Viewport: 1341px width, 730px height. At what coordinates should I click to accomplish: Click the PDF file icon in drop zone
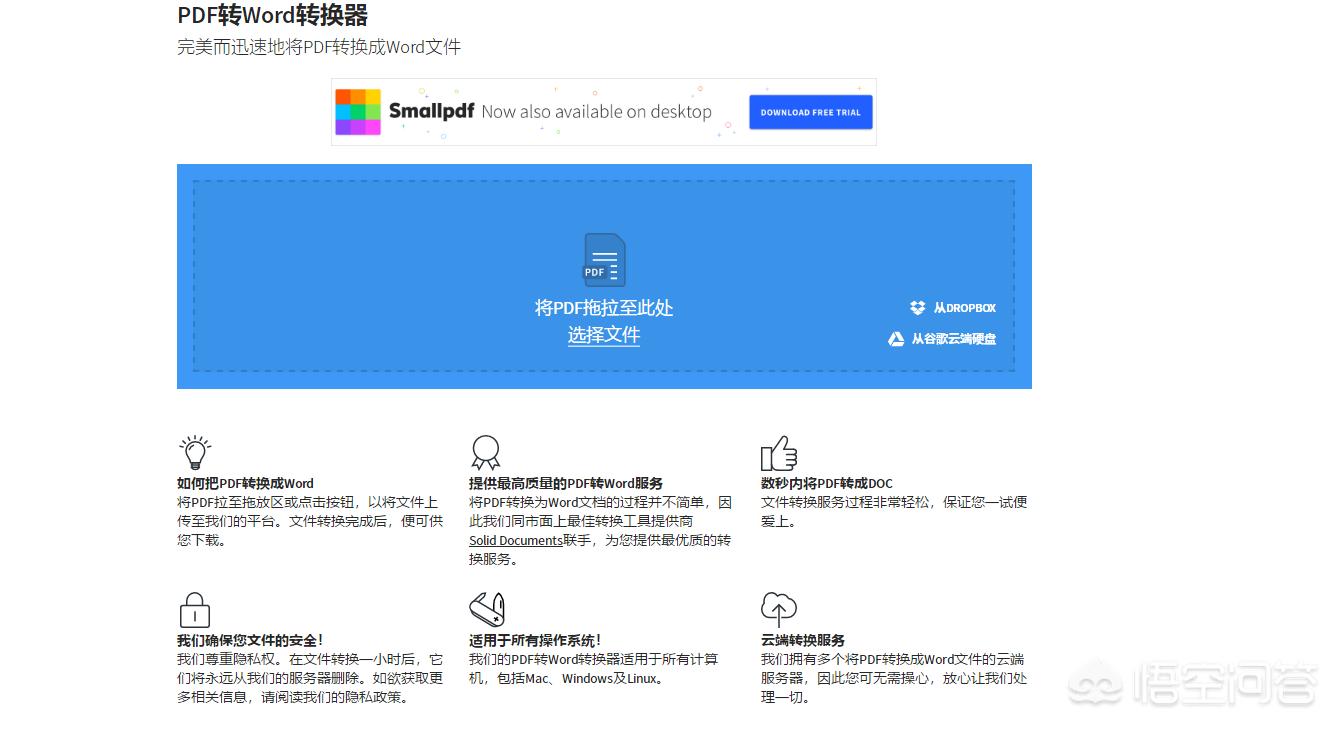604,260
